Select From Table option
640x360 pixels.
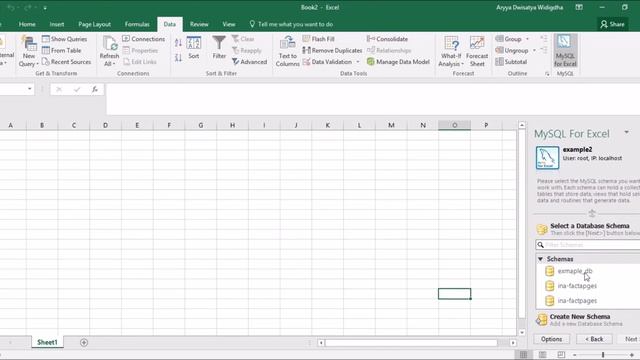click(x=62, y=50)
